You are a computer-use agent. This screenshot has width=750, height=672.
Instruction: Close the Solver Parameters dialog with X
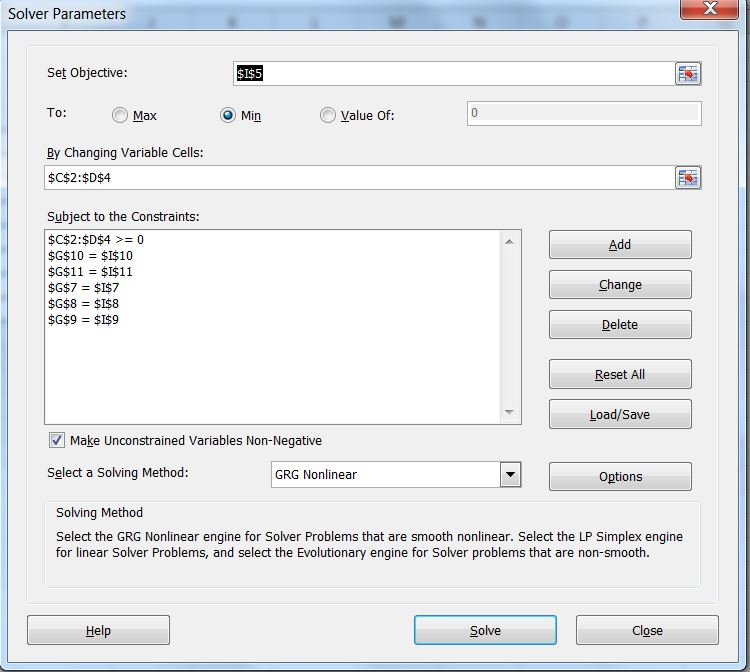710,9
